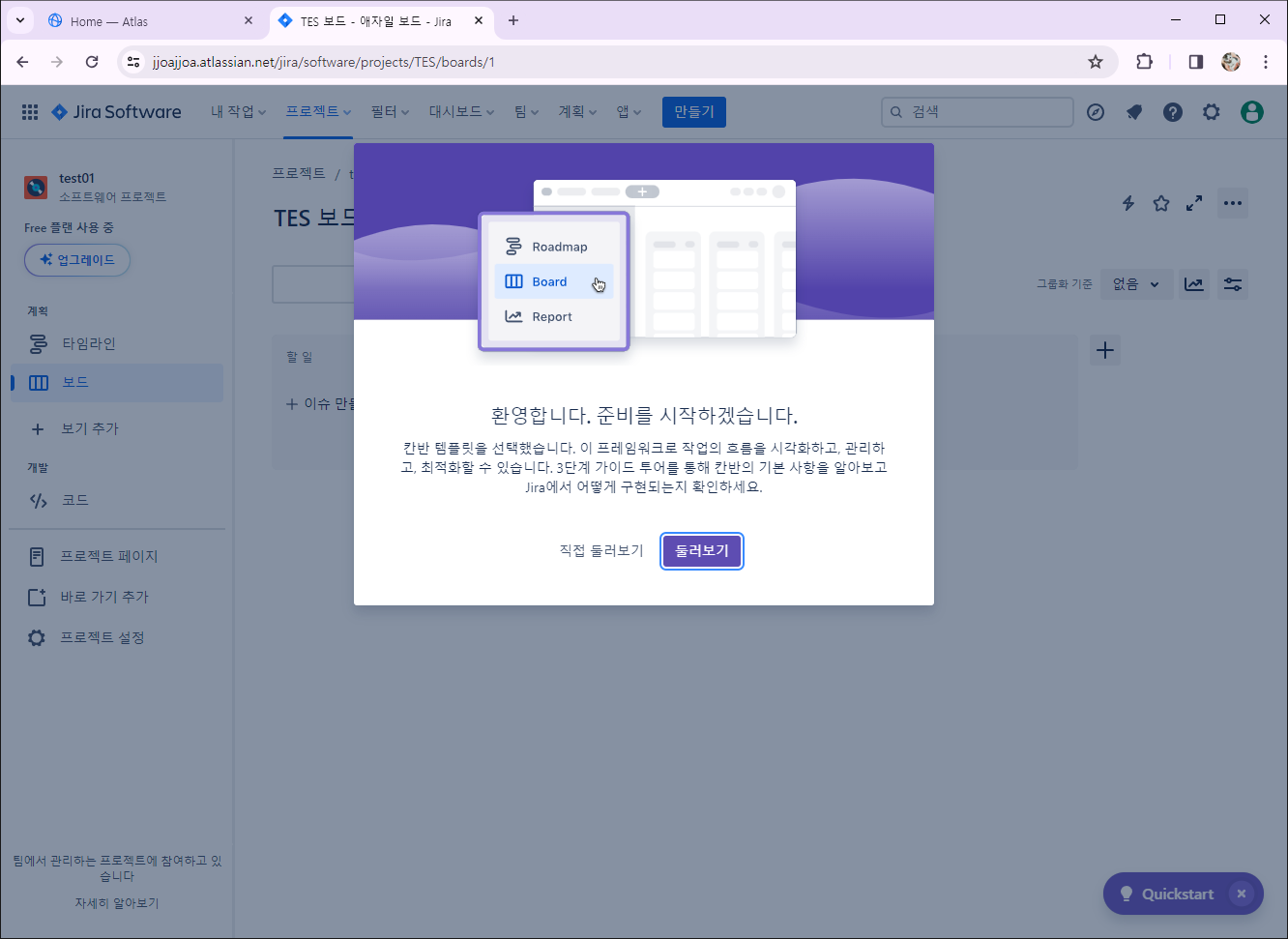The height and width of the screenshot is (939, 1288).
Task: Expand the 계획 dropdown in top nav
Action: (x=578, y=112)
